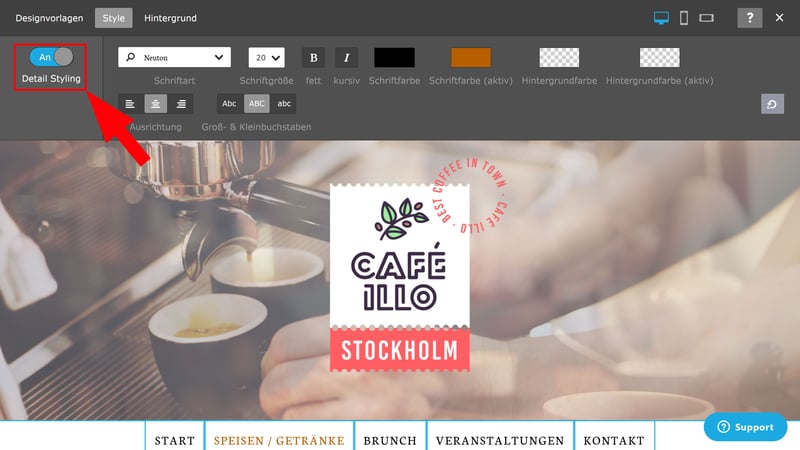The width and height of the screenshot is (800, 450).
Task: Select all-uppercase ABC capitalization option
Action: point(257,104)
